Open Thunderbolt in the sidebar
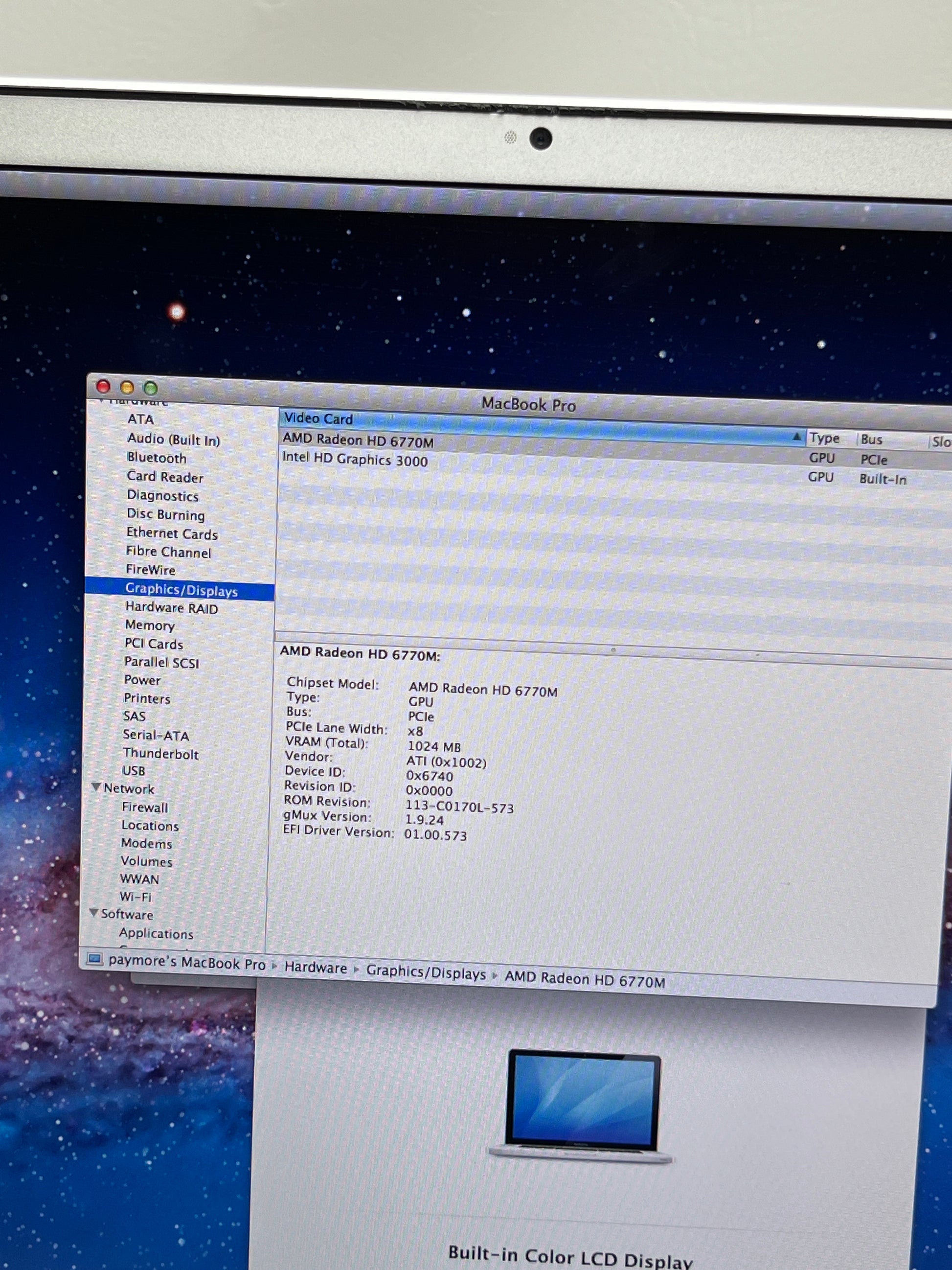The image size is (952, 1270). coord(160,754)
